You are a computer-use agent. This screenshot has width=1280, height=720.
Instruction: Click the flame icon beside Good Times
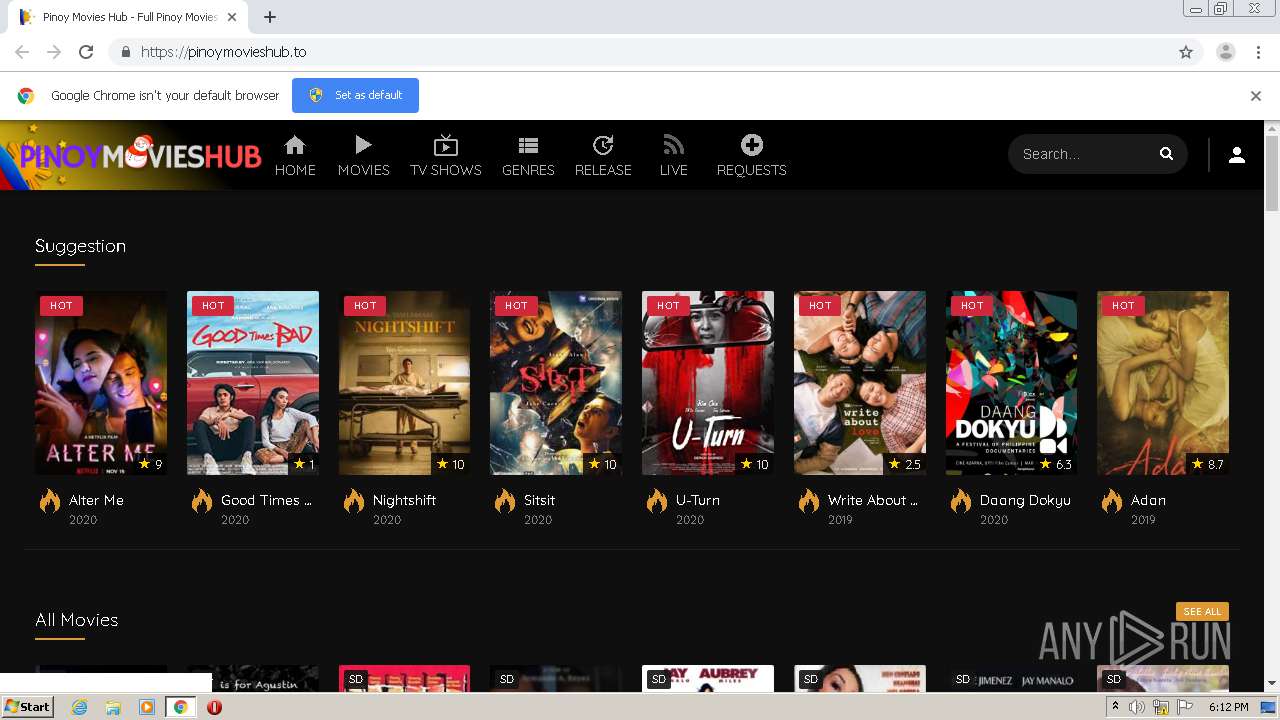pyautogui.click(x=202, y=501)
